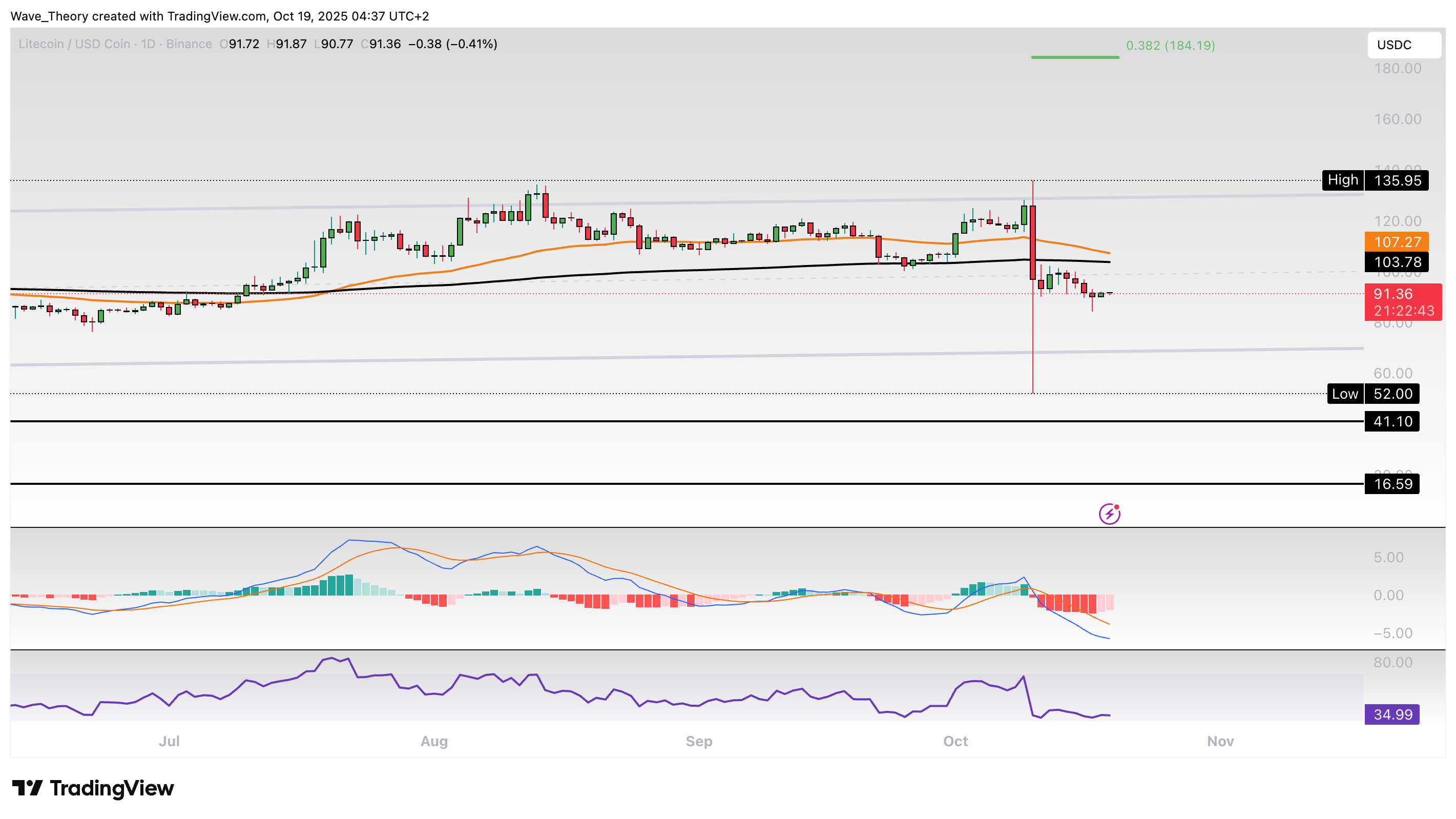The height and width of the screenshot is (819, 1456).
Task: Click the TradingView logo at bottom left
Action: (x=93, y=788)
